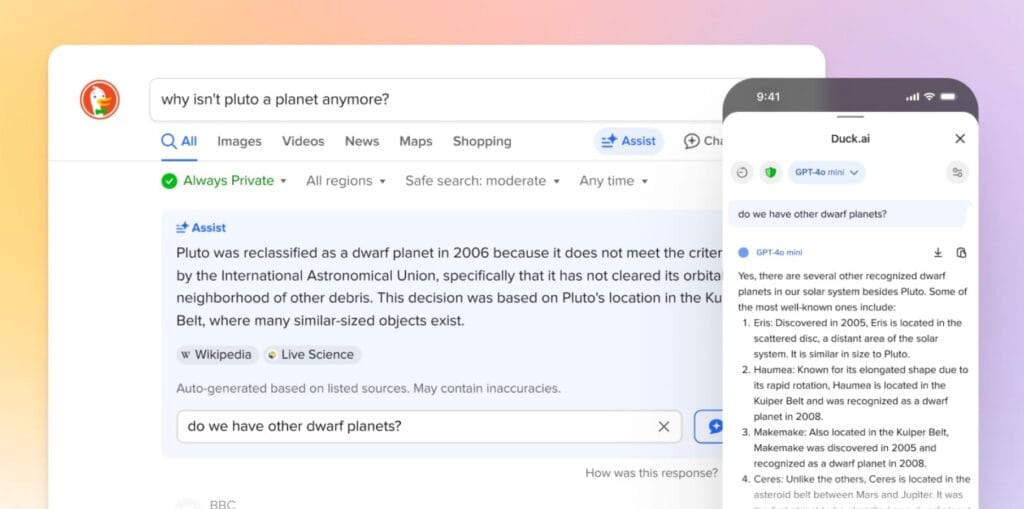The height and width of the screenshot is (509, 1024).
Task: Open Duck.ai settings sliders icon
Action: [x=957, y=173]
